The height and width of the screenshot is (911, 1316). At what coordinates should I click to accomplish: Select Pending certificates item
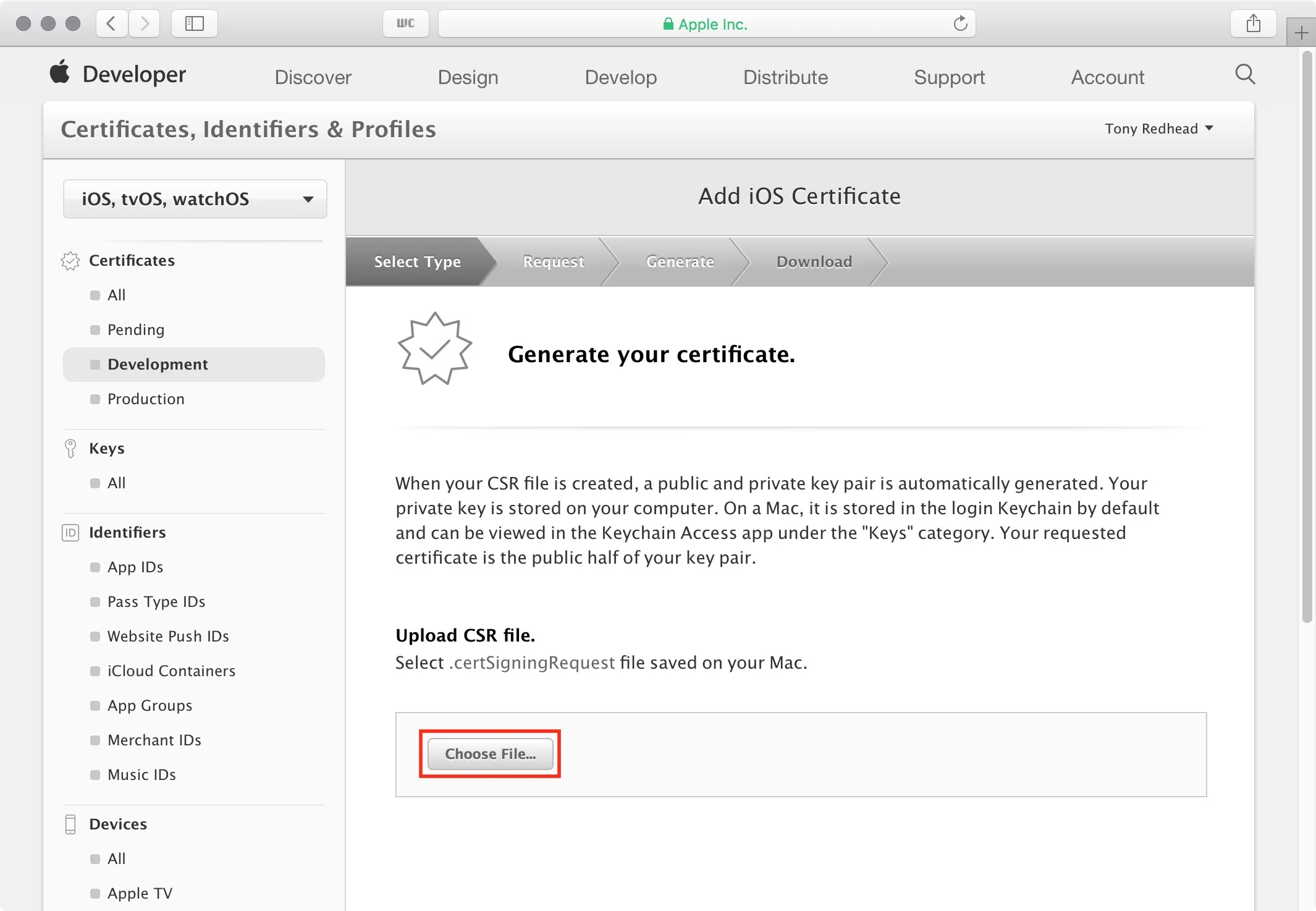pos(136,329)
